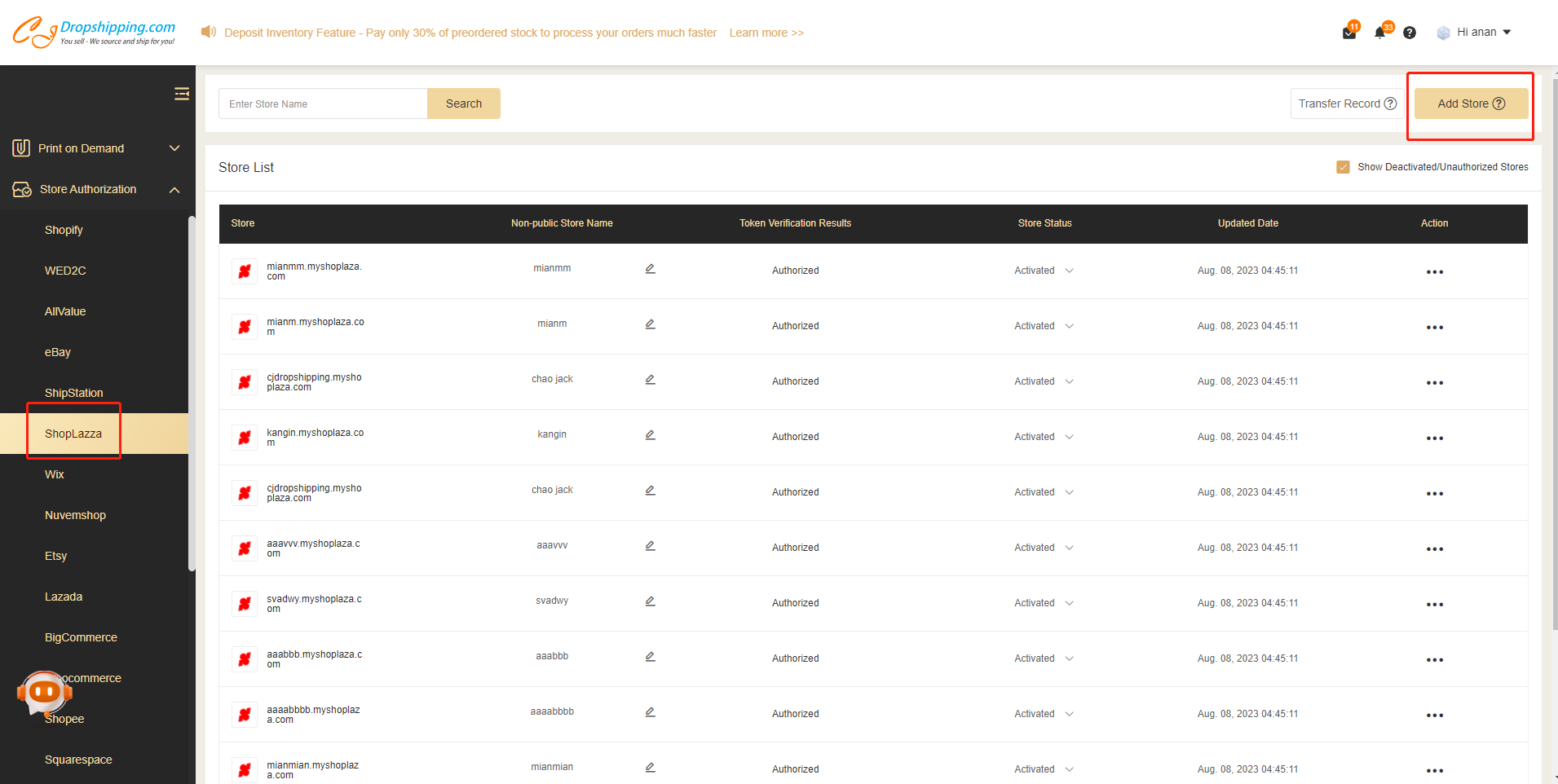This screenshot has width=1558, height=784.
Task: Open the notifications bell icon
Action: pos(1380,33)
